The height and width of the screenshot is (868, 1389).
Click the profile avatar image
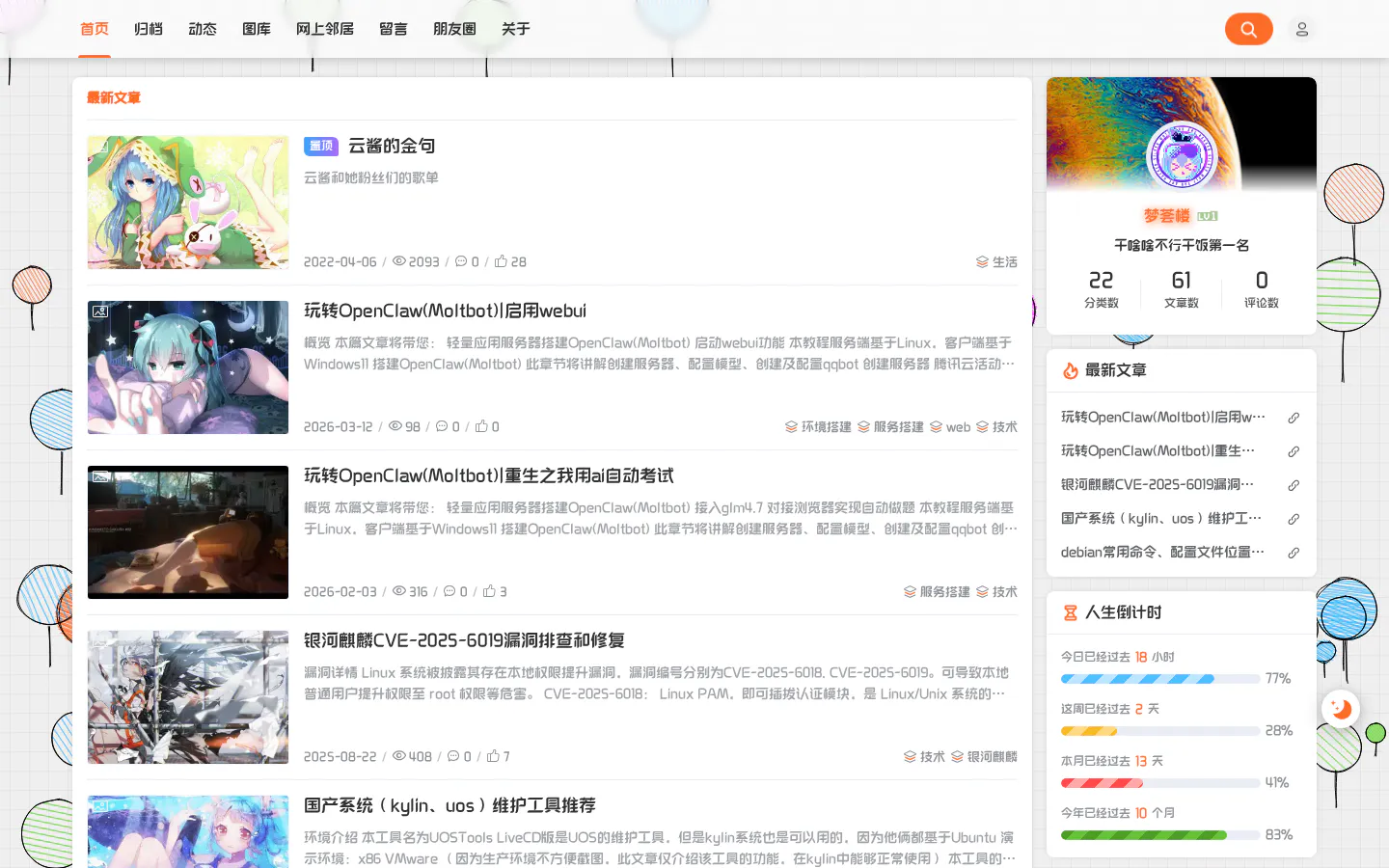pyautogui.click(x=1182, y=157)
